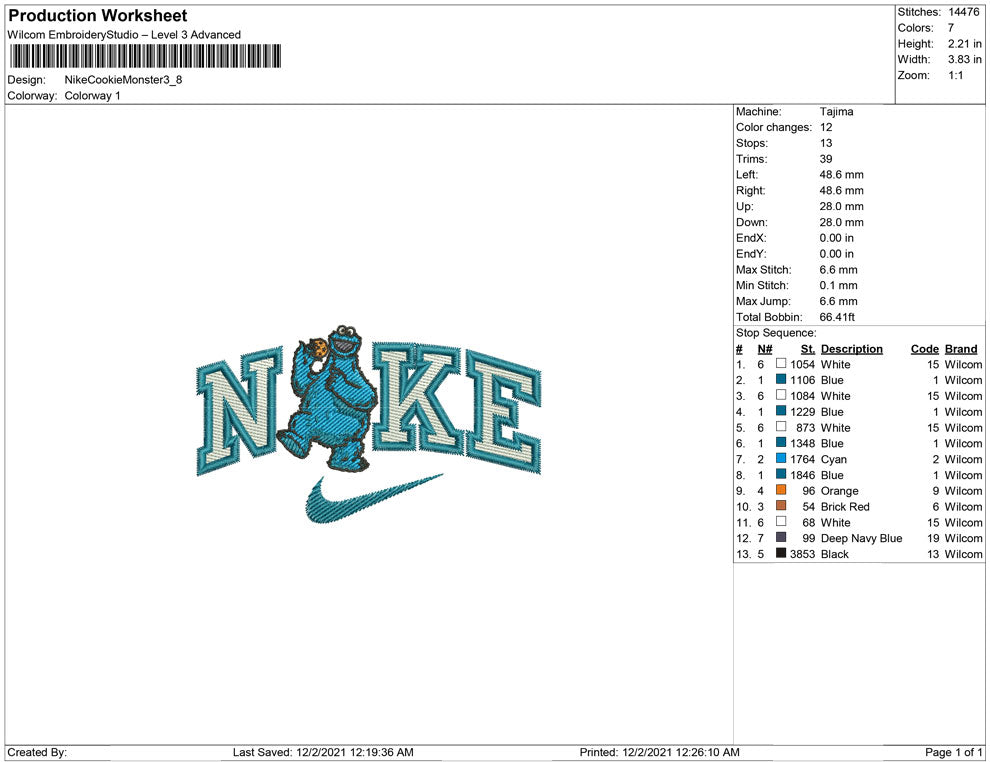The width and height of the screenshot is (990, 762).
Task: Click the 'Production Worksheet' title
Action: pos(98,16)
